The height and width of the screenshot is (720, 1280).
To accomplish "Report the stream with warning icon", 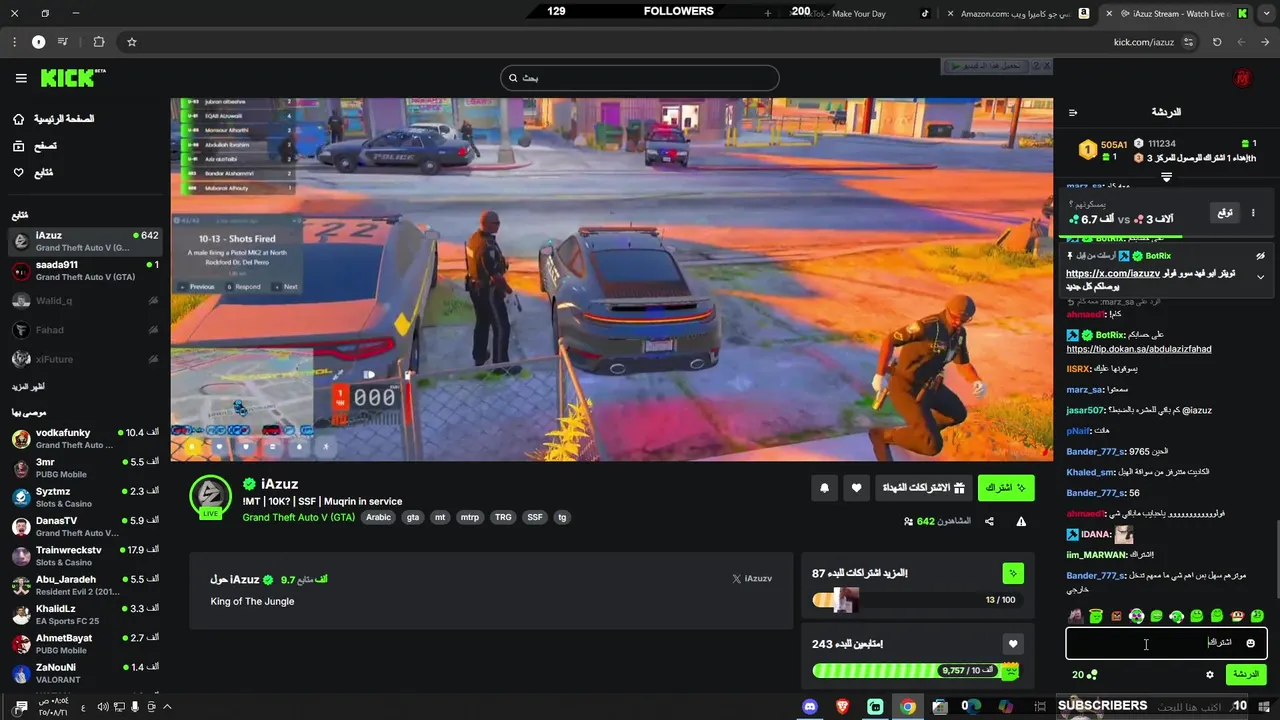I will click(x=1021, y=521).
